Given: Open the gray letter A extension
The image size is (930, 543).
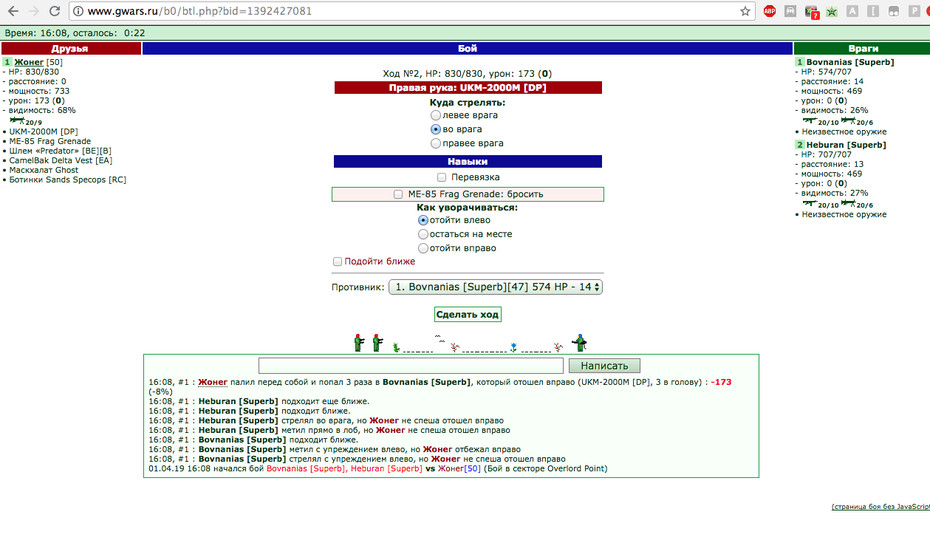Looking at the screenshot, I should pyautogui.click(x=852, y=11).
